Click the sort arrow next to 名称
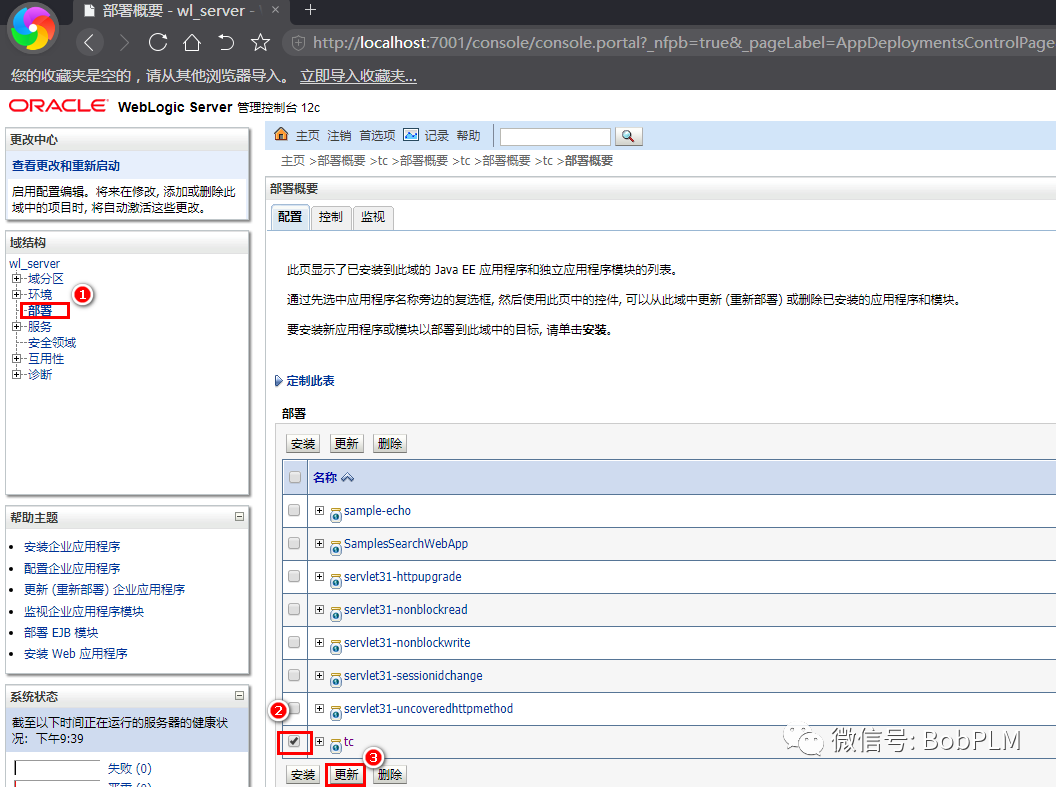This screenshot has width=1056, height=787. pos(348,477)
